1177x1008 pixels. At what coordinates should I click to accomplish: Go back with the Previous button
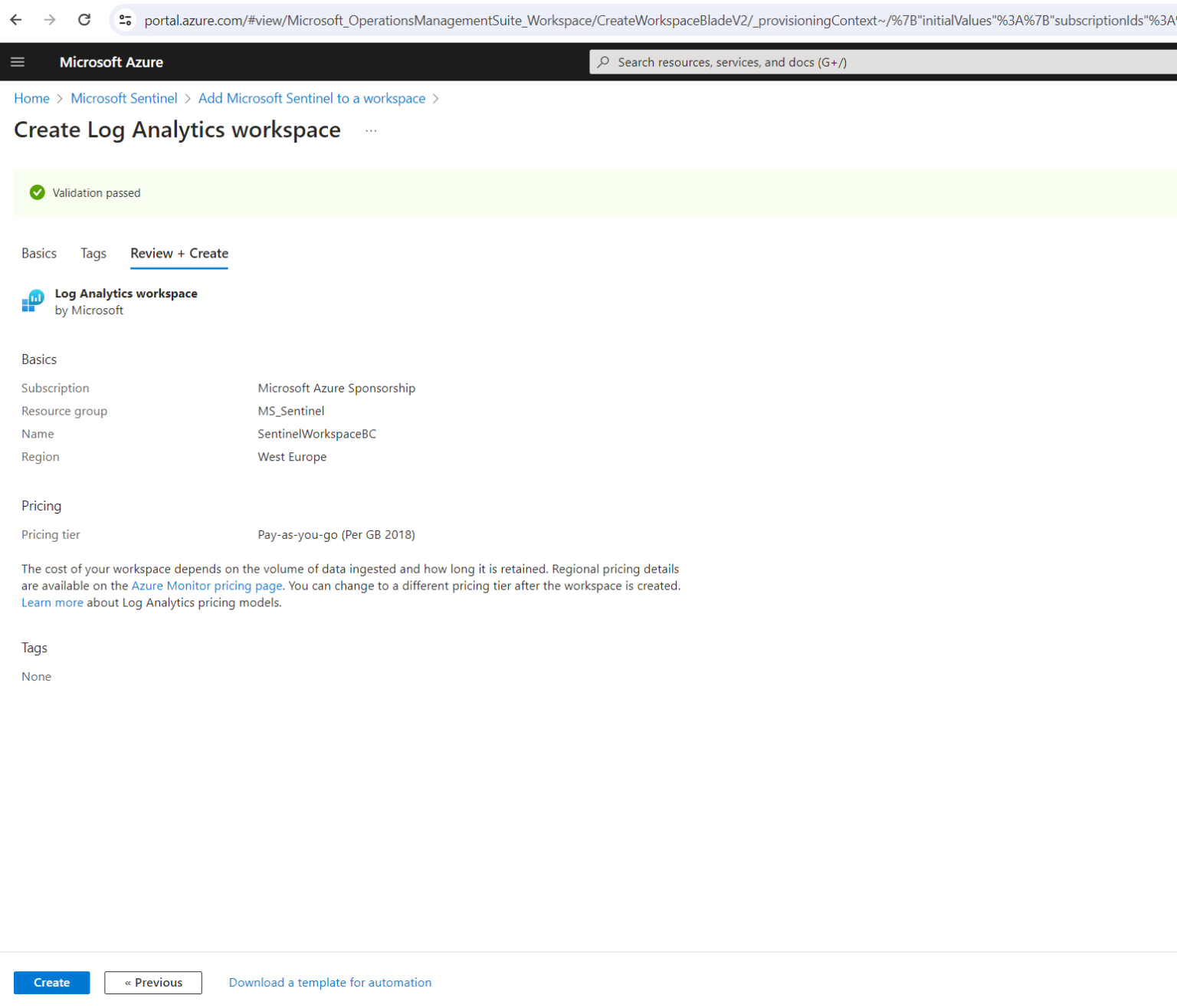(x=153, y=983)
